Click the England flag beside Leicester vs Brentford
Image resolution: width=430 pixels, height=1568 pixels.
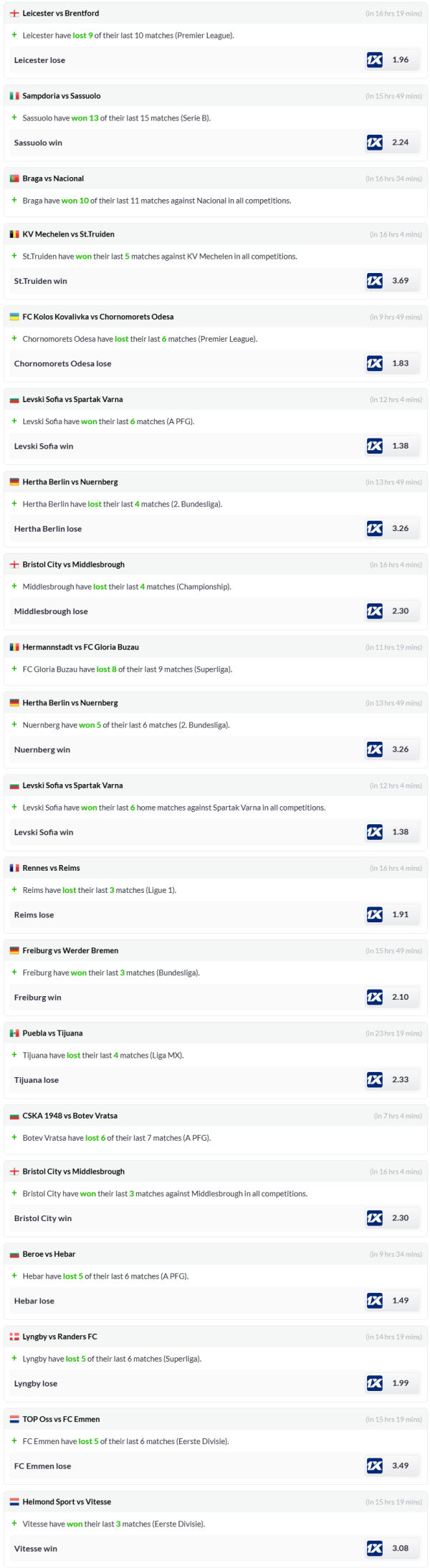14,14
